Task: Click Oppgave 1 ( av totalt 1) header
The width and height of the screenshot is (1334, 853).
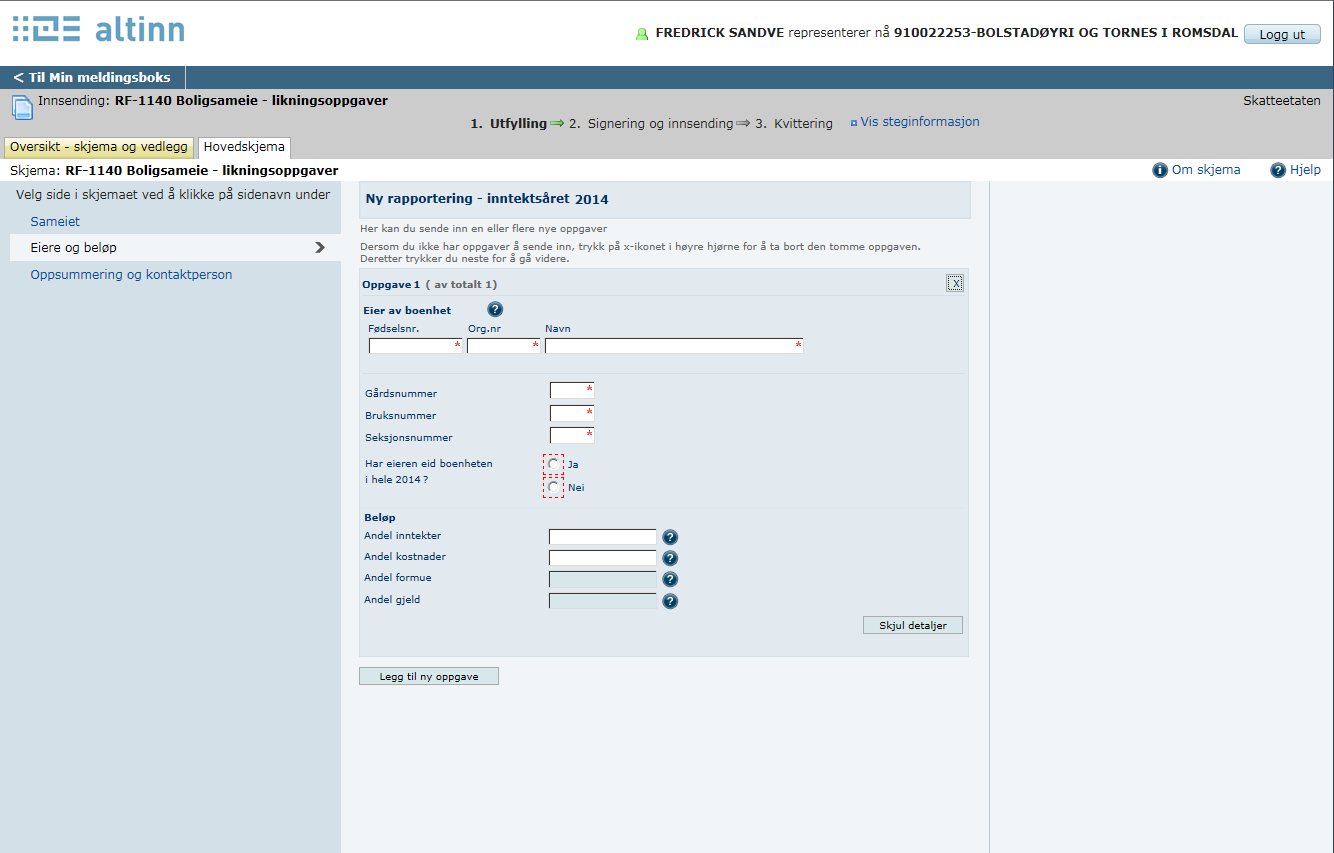Action: [430, 285]
